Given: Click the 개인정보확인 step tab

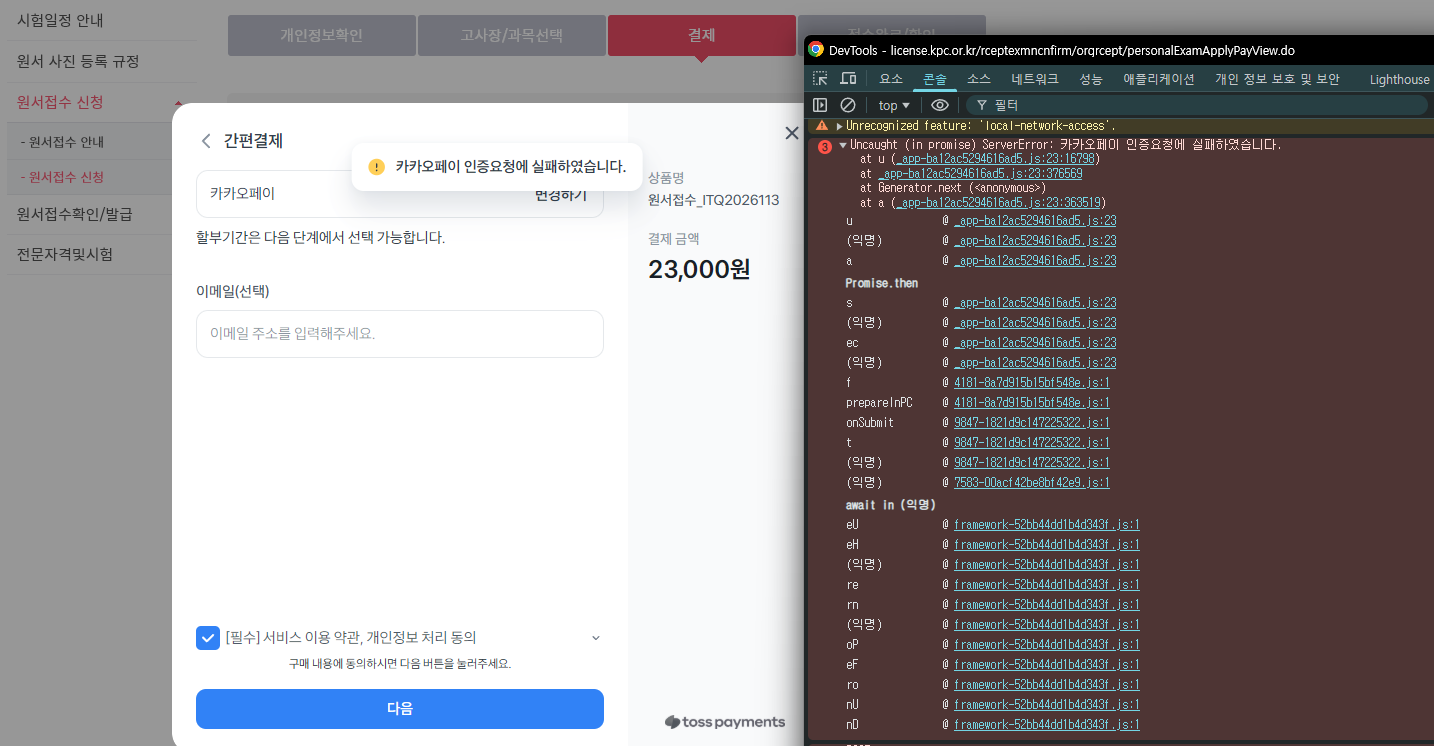Looking at the screenshot, I should (x=322, y=35).
